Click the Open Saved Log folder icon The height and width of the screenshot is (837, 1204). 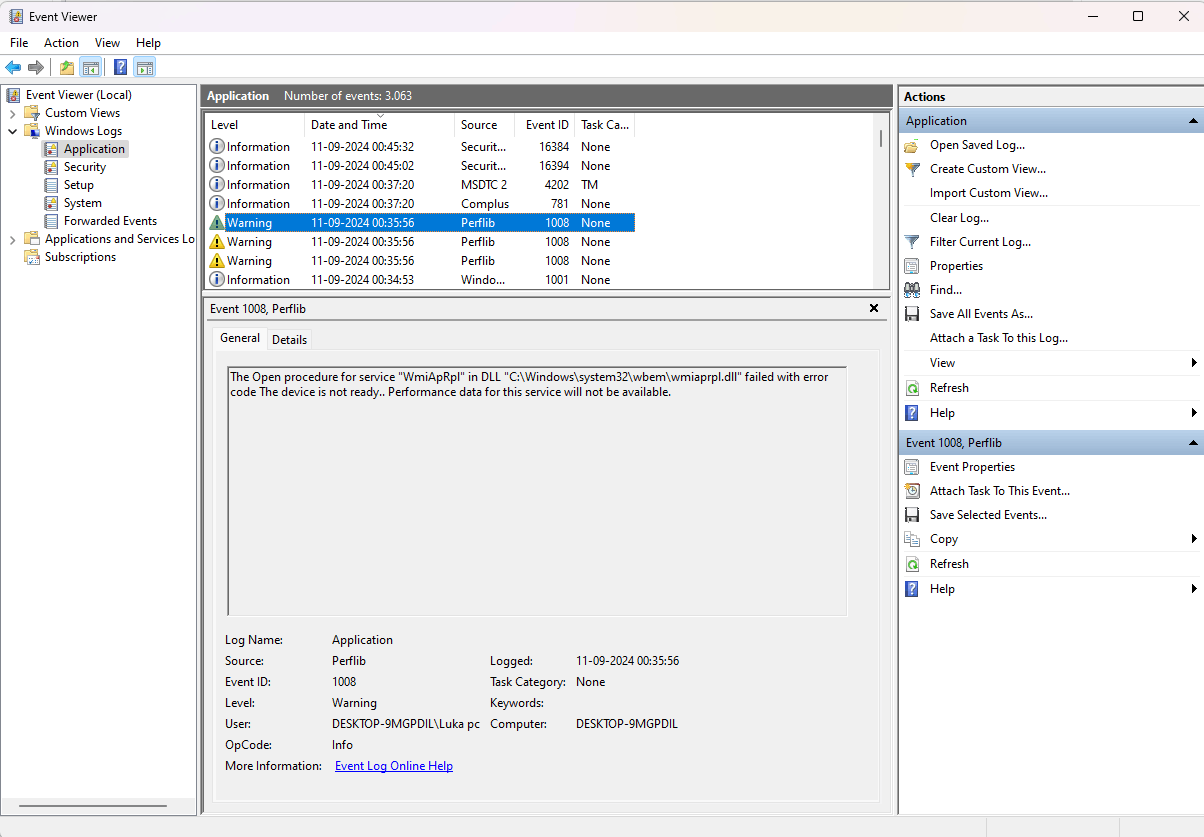[911, 145]
